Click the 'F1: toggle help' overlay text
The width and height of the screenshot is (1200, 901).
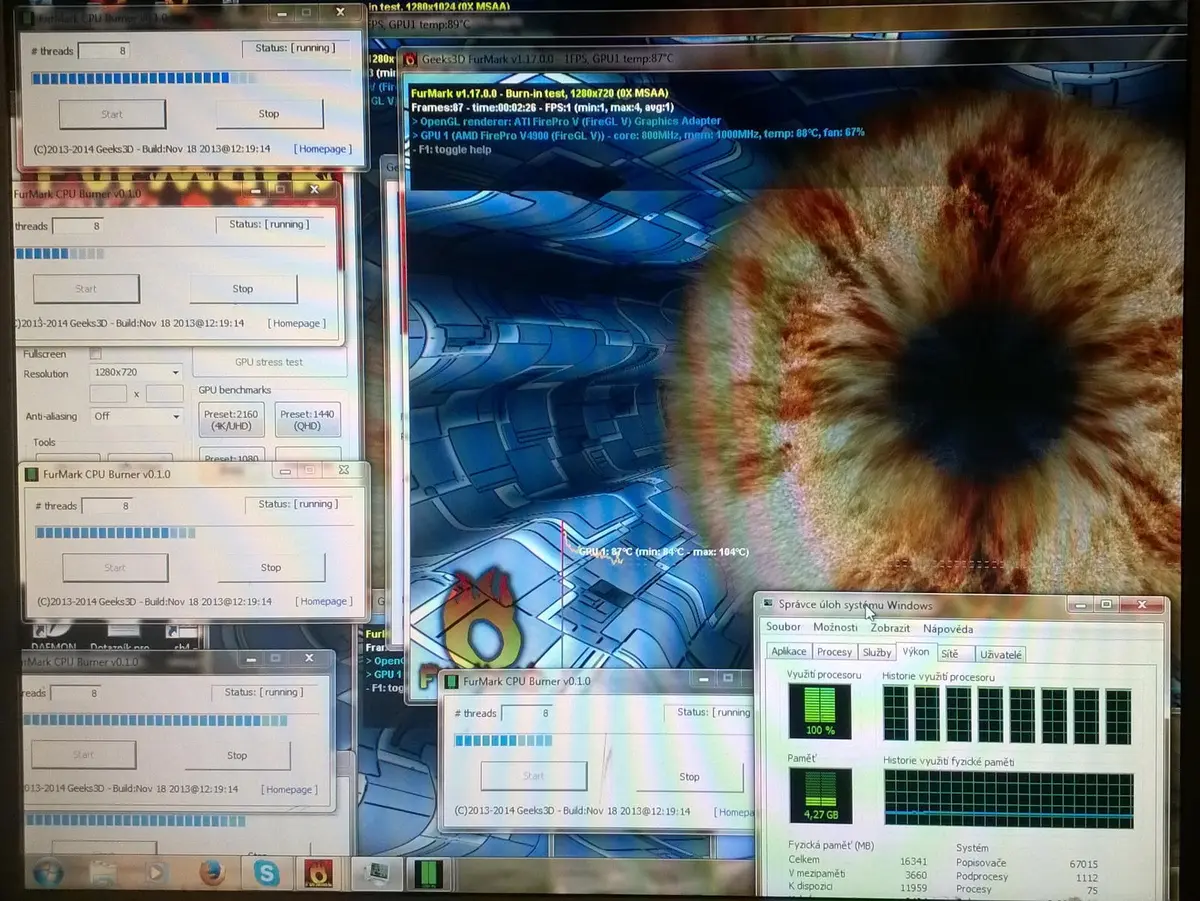453,149
